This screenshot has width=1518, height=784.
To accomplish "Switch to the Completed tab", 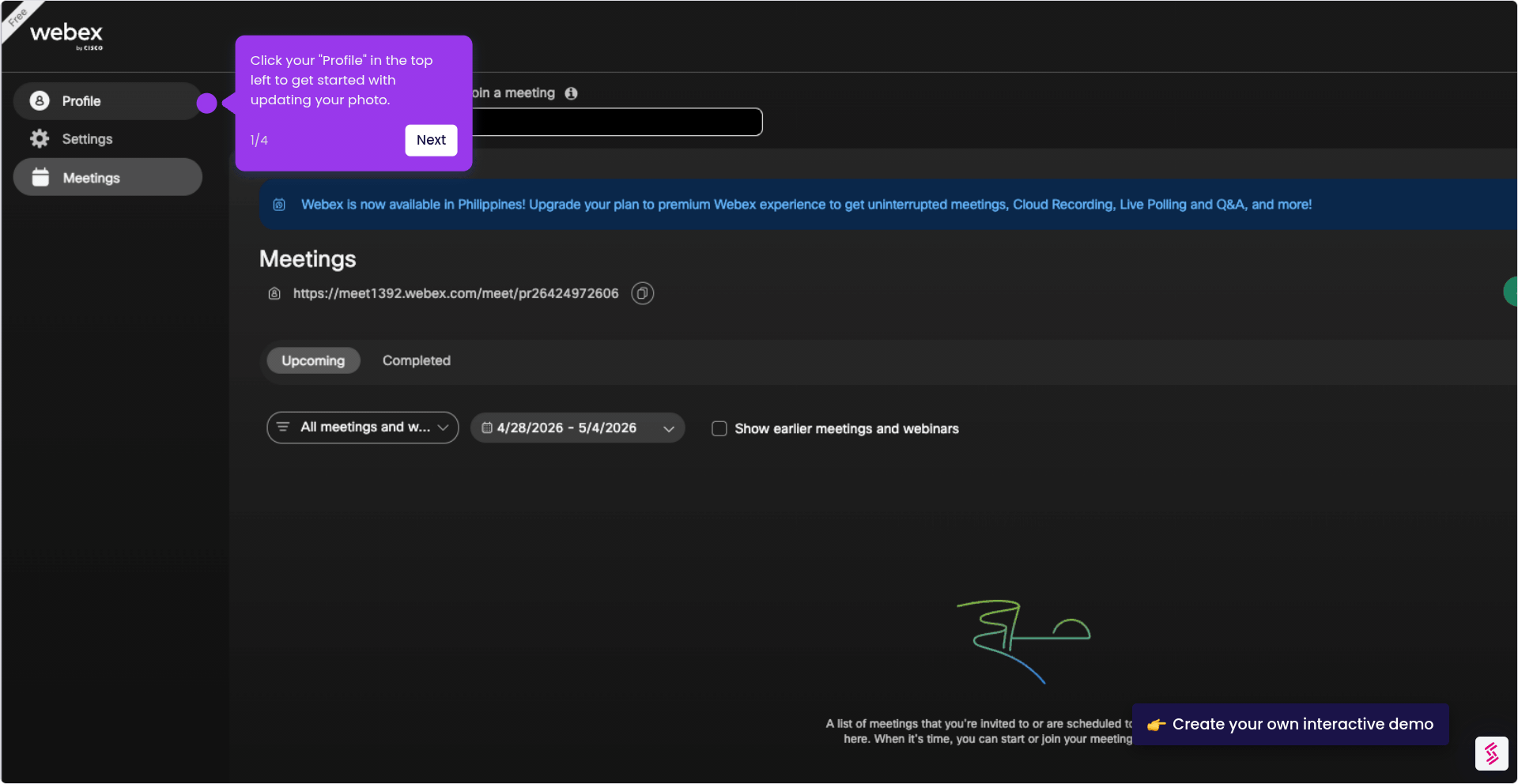I will click(x=417, y=360).
